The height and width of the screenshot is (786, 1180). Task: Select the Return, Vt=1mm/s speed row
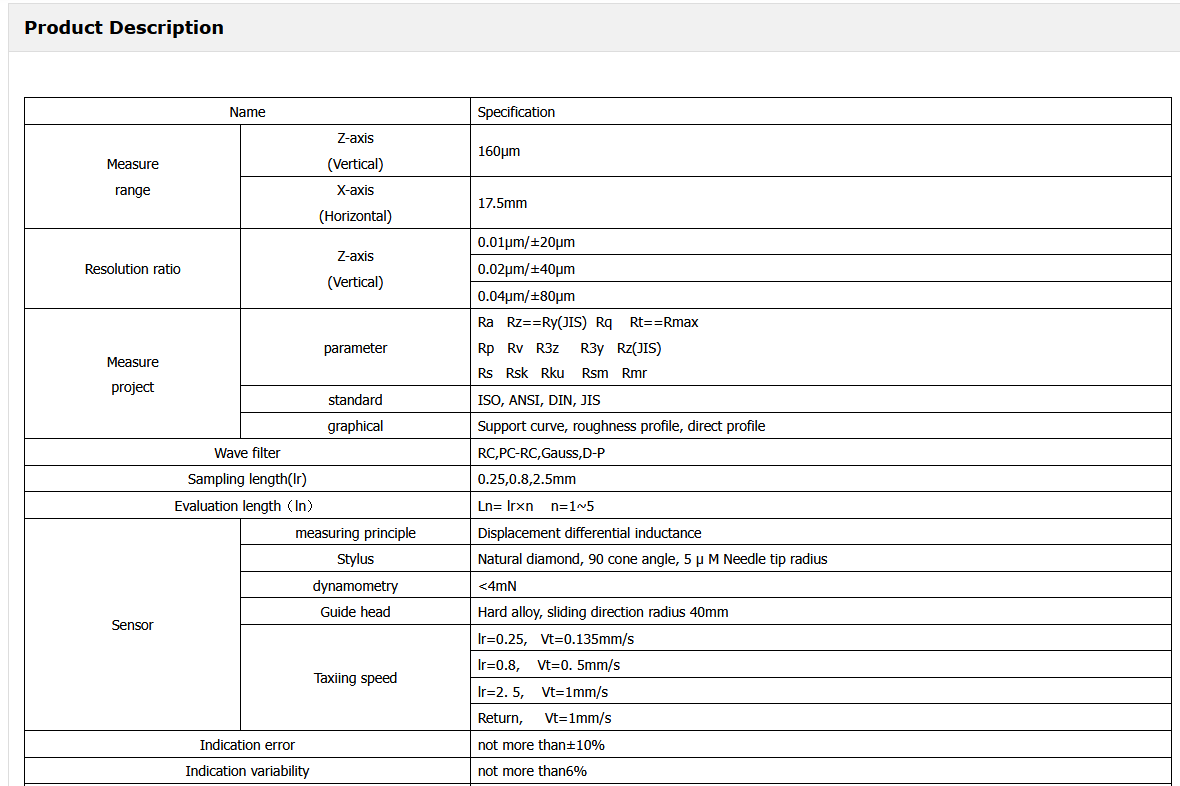(x=544, y=718)
